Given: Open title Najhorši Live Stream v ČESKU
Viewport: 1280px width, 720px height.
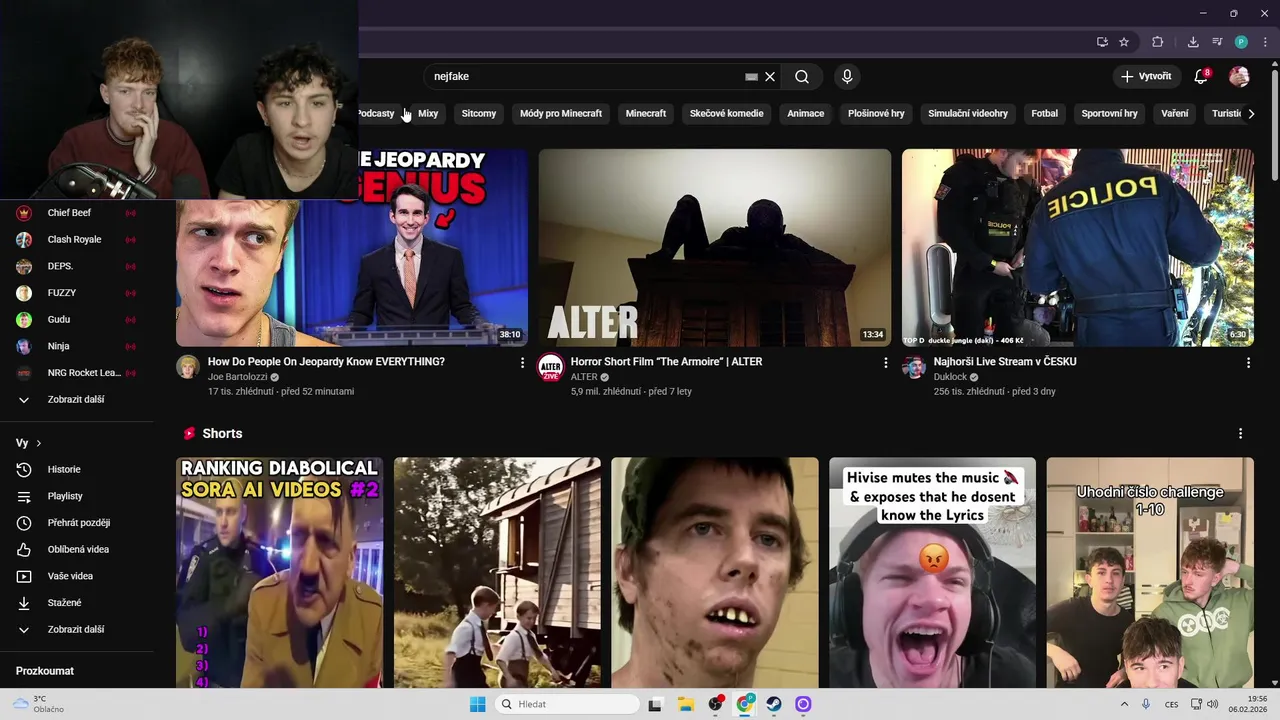Looking at the screenshot, I should (x=1005, y=361).
